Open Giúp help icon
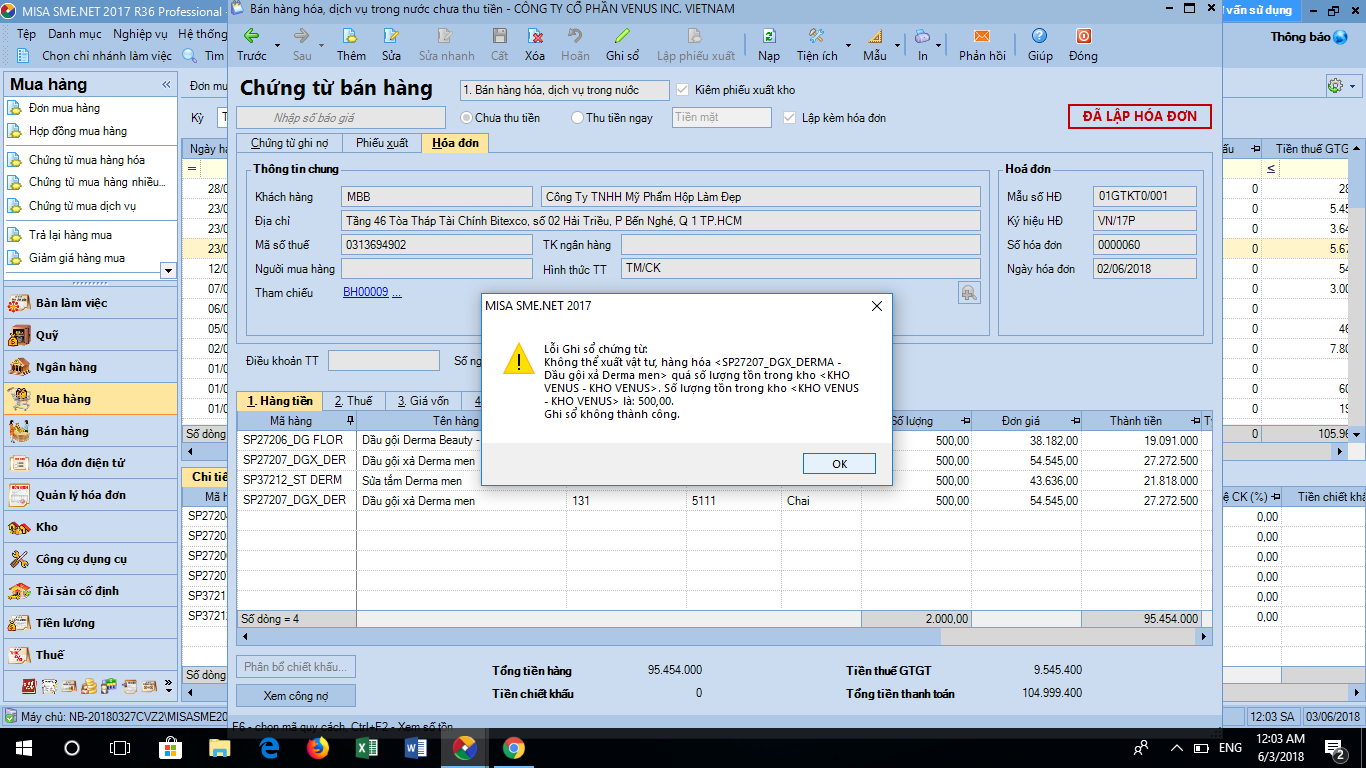This screenshot has height=768, width=1366. click(1040, 36)
